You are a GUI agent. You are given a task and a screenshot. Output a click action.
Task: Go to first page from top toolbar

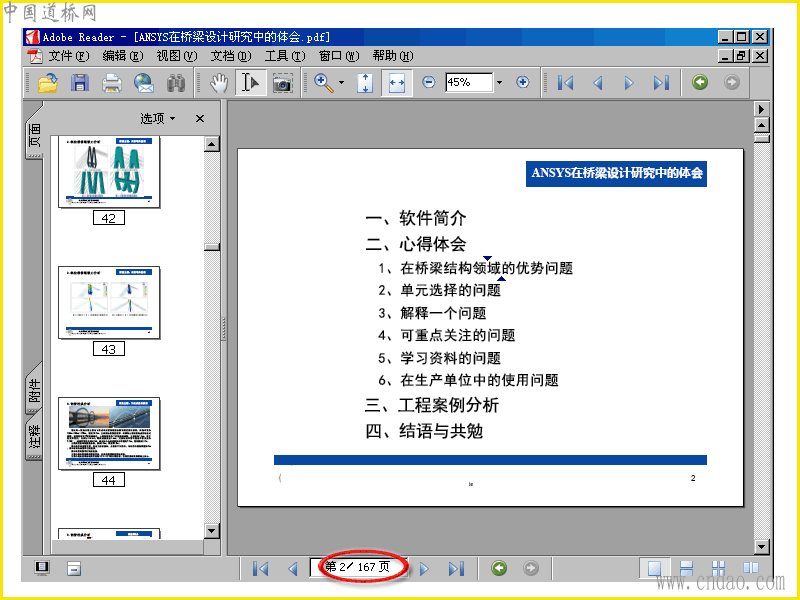565,83
